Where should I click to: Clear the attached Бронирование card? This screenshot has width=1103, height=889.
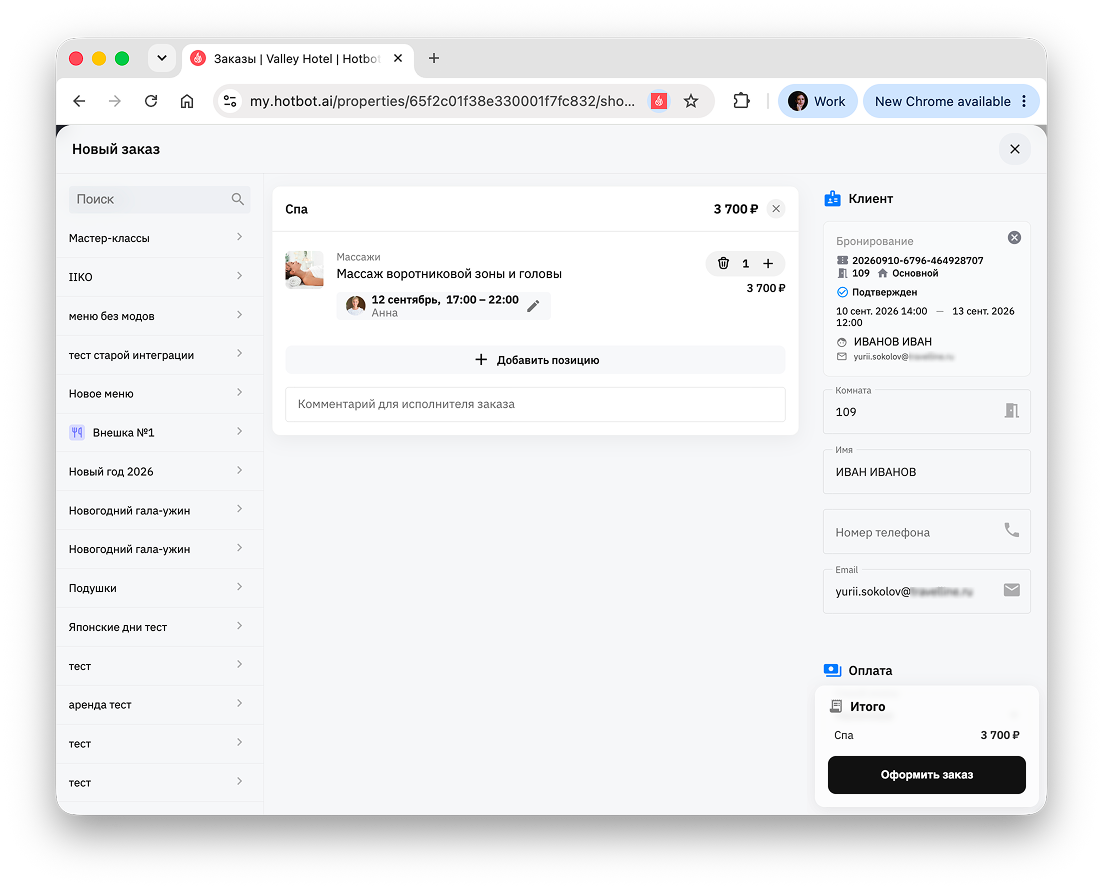[1014, 238]
